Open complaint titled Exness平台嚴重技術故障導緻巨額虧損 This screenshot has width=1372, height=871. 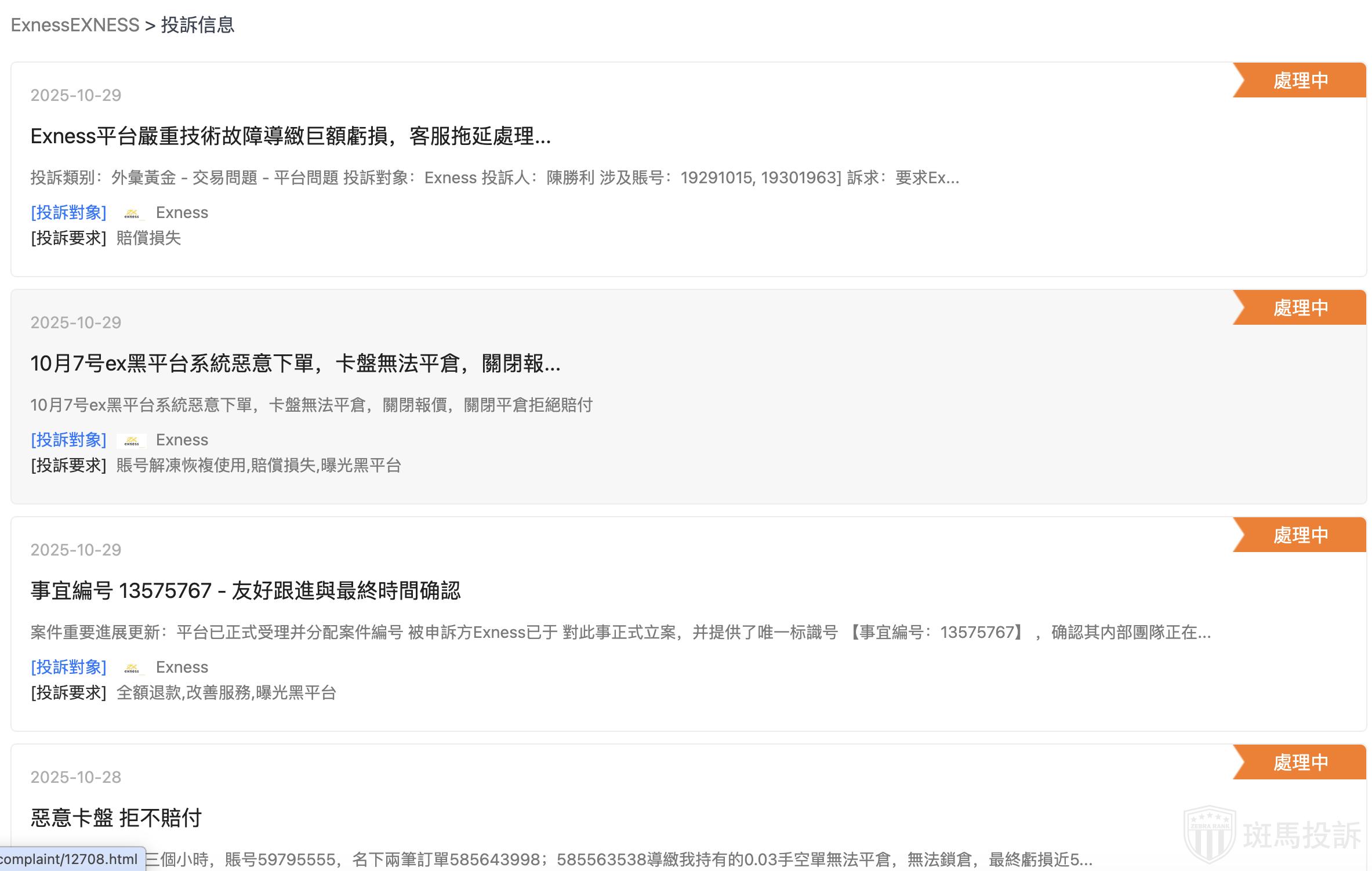291,136
